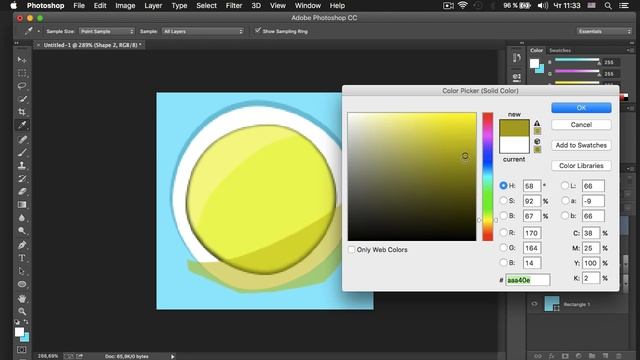Image resolution: width=640 pixels, height=360 pixels.
Task: Select the Clone Stamp tool
Action: (22, 165)
